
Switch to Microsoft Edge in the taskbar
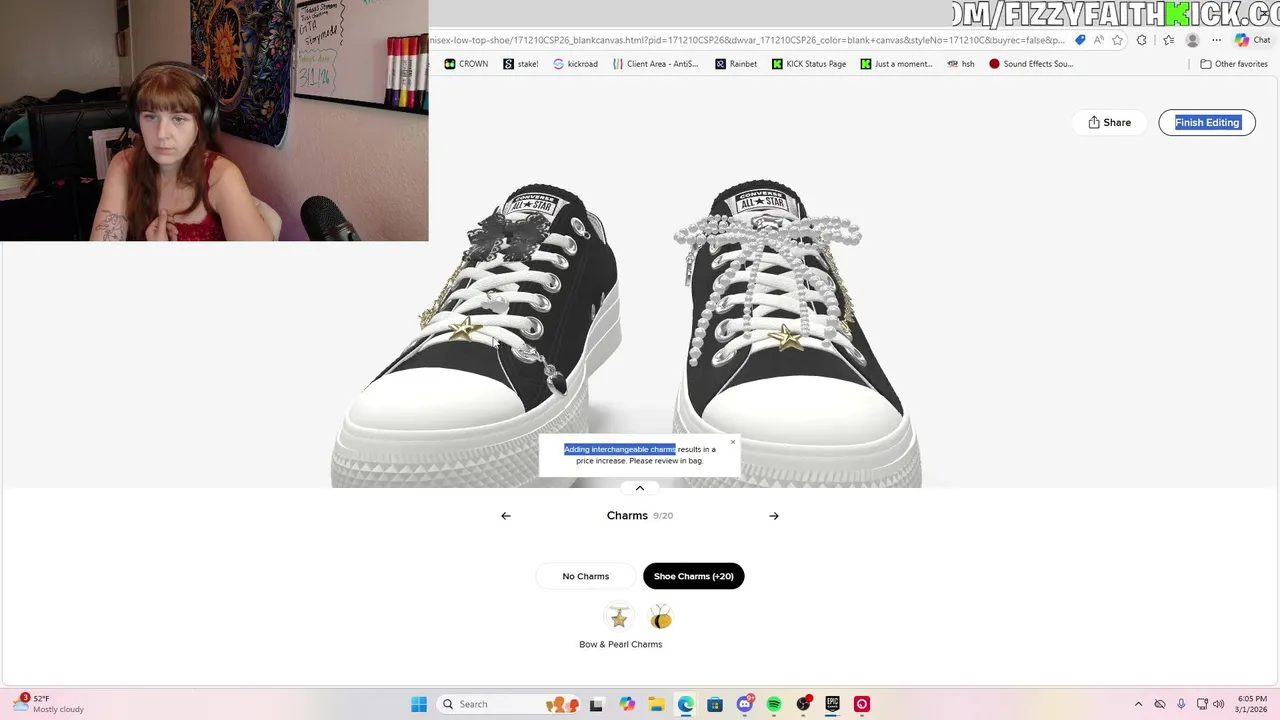[x=686, y=704]
